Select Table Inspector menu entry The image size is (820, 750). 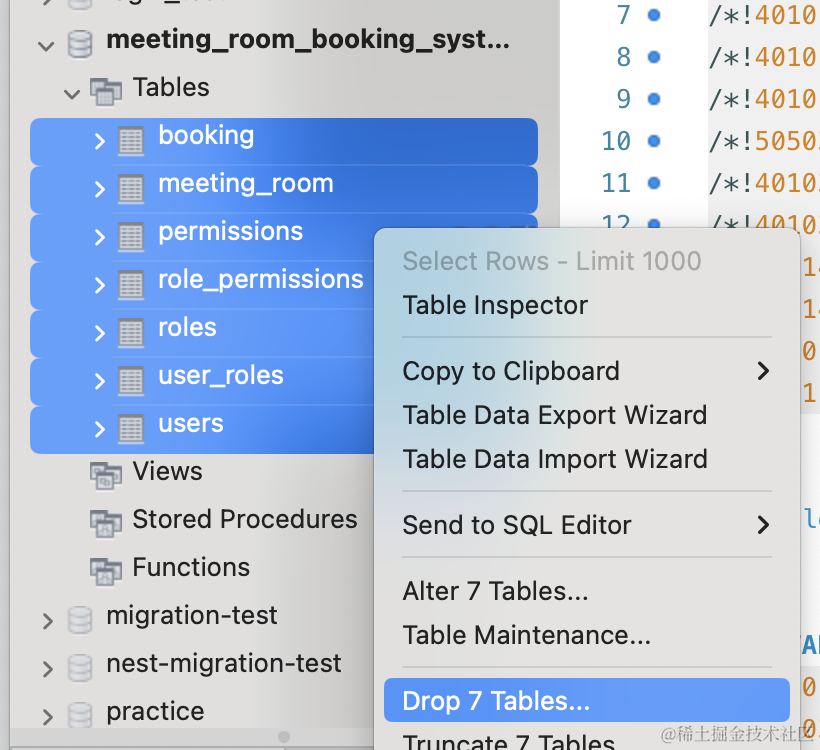[x=495, y=305]
